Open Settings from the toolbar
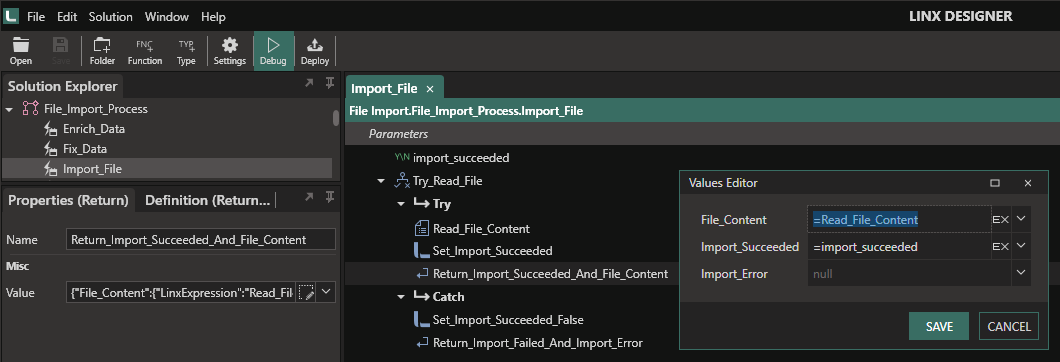This screenshot has width=1060, height=362. (x=230, y=51)
